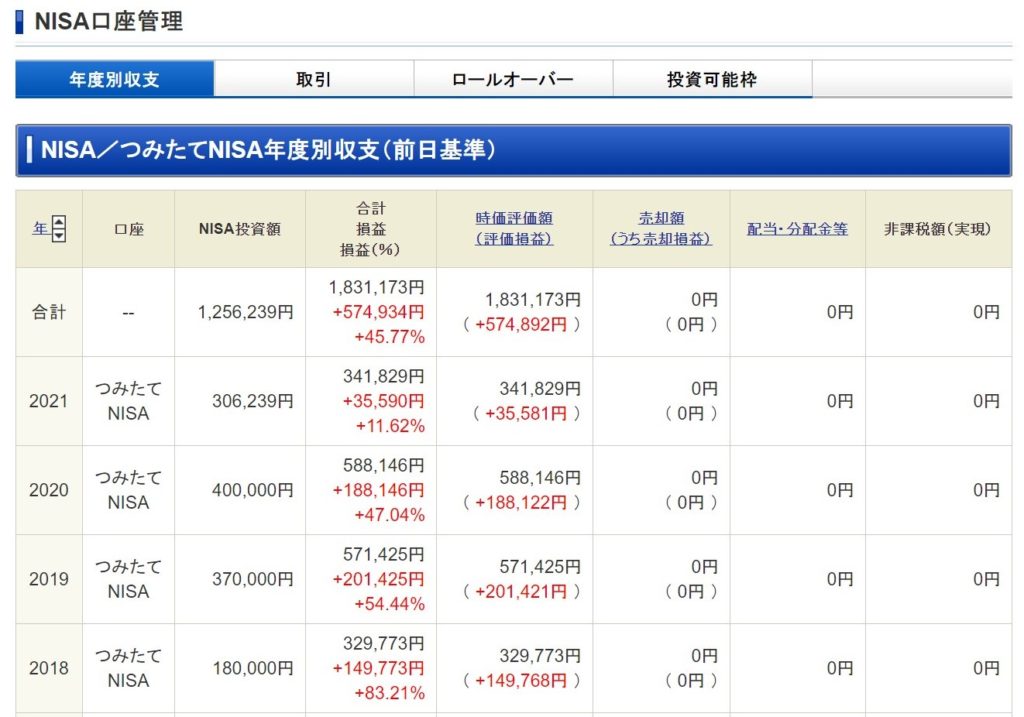The height and width of the screenshot is (717, 1024).
Task: Select the +45.77% total gain percentage
Action: tap(389, 337)
